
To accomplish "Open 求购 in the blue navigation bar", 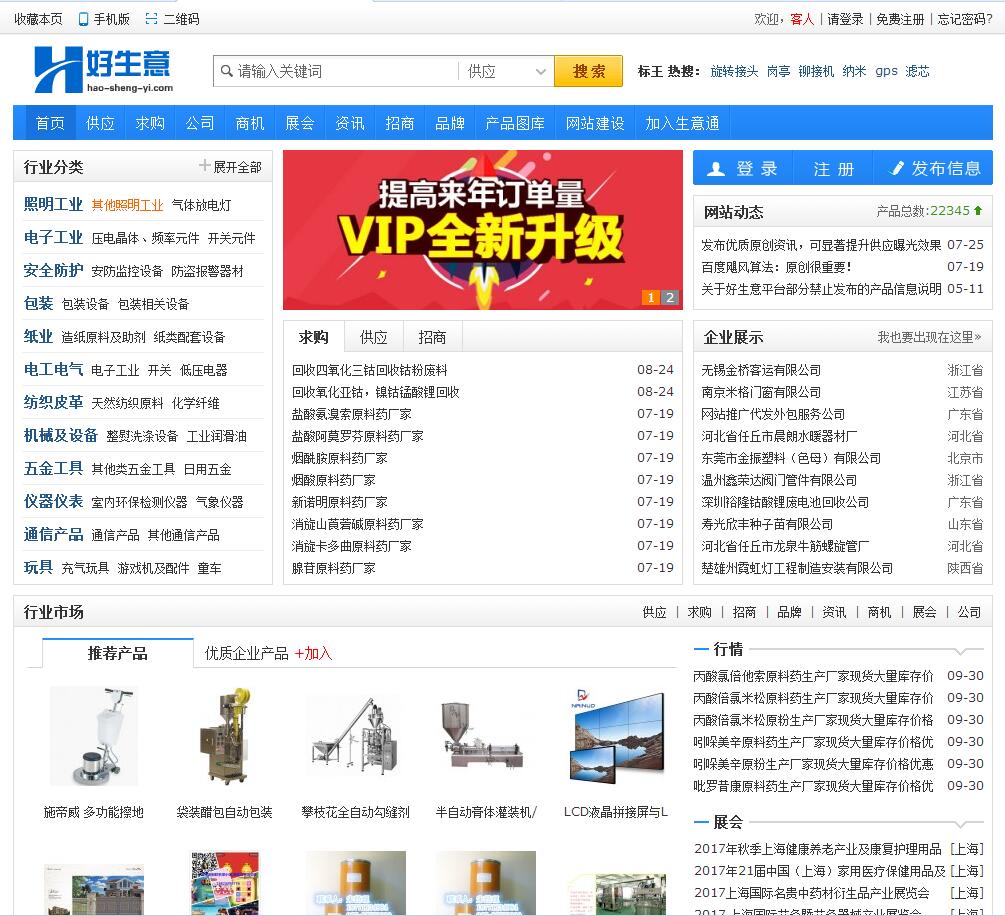I will click(150, 123).
